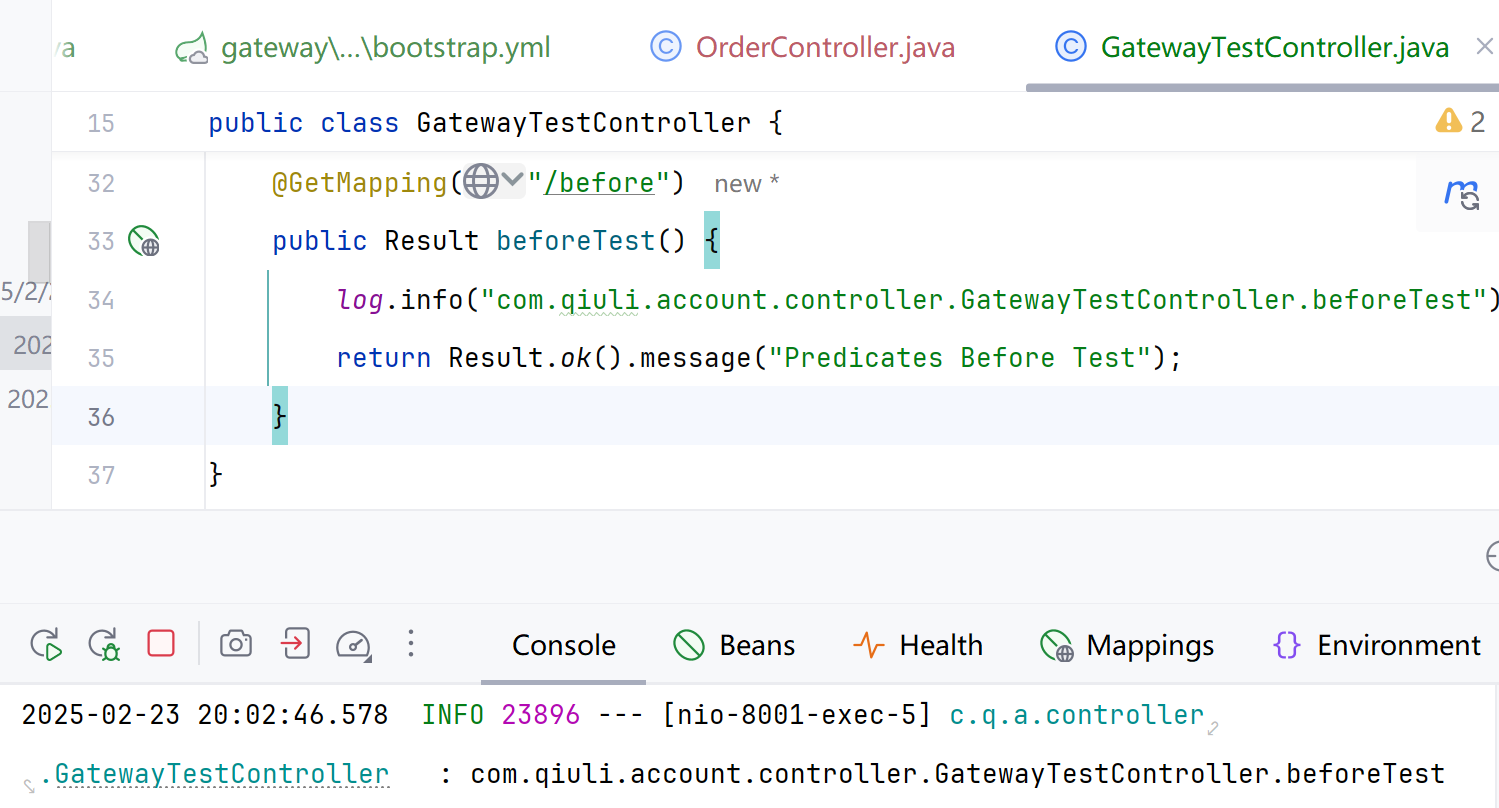Open the profiler gauge icon
This screenshot has width=1499, height=808.
pyautogui.click(x=354, y=644)
